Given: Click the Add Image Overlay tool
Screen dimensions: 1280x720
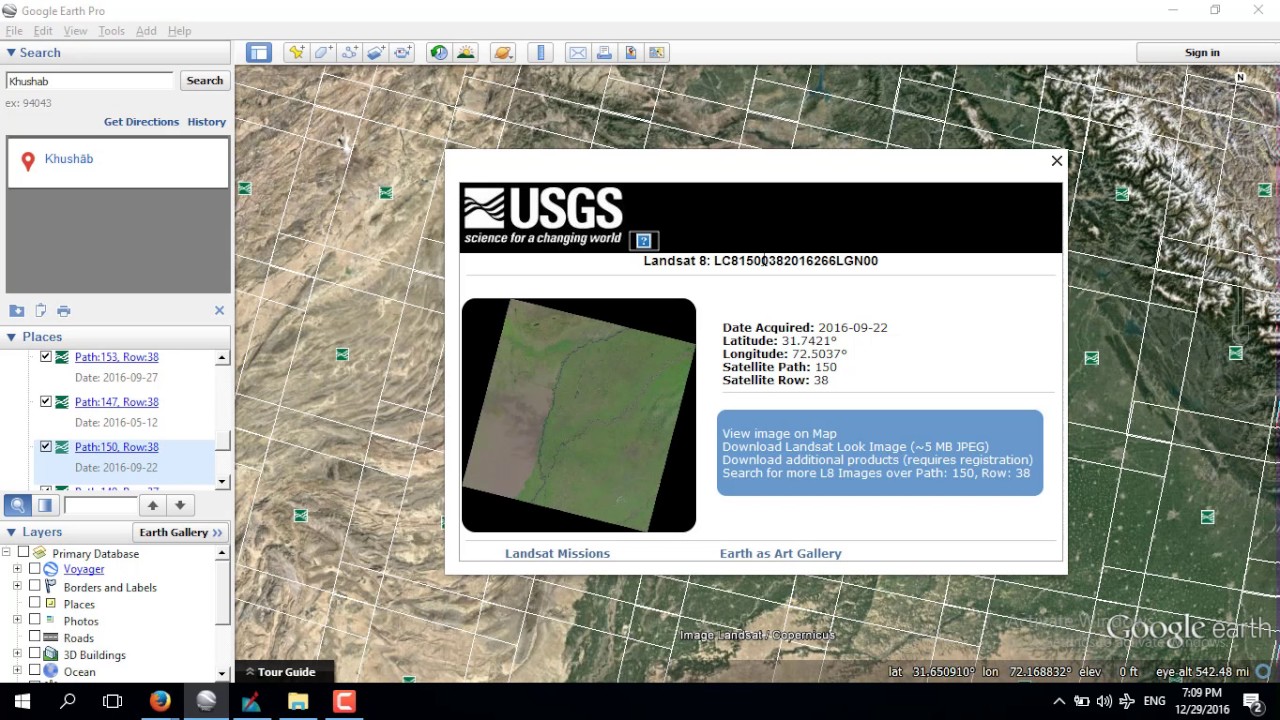Looking at the screenshot, I should point(376,53).
